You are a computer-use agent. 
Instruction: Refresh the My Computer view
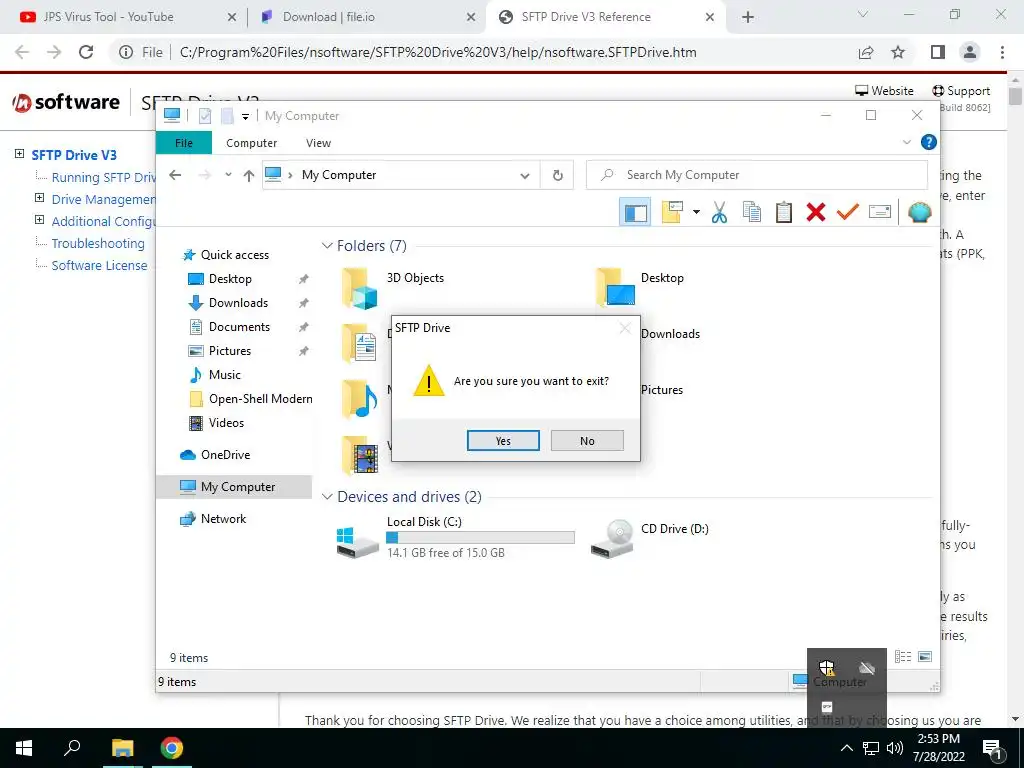(x=558, y=175)
